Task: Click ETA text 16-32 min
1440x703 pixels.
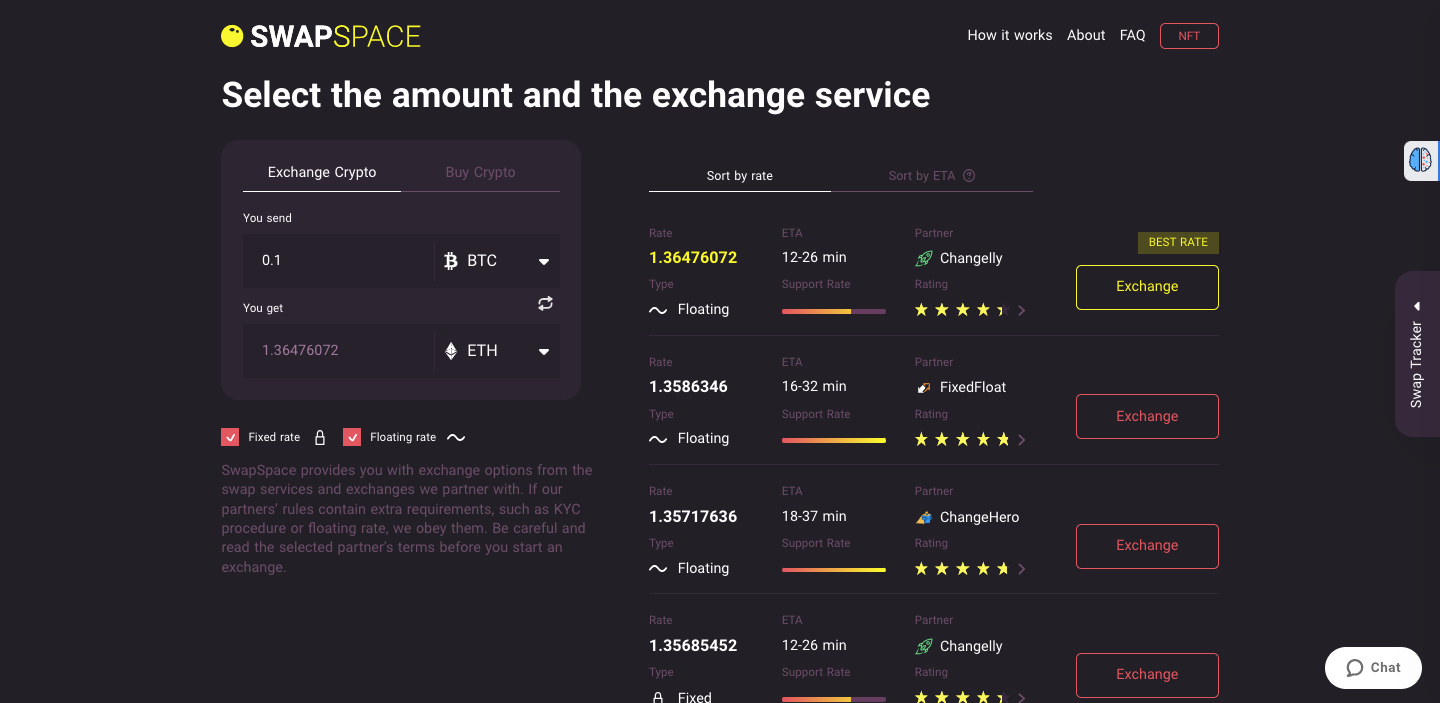Action: (814, 386)
